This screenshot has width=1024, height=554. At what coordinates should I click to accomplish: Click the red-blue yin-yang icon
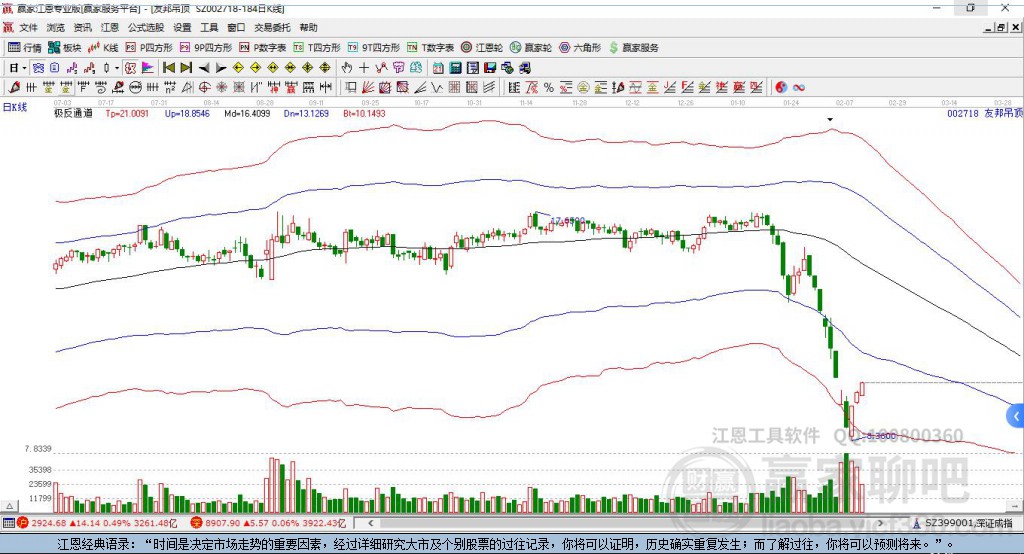(x=781, y=87)
